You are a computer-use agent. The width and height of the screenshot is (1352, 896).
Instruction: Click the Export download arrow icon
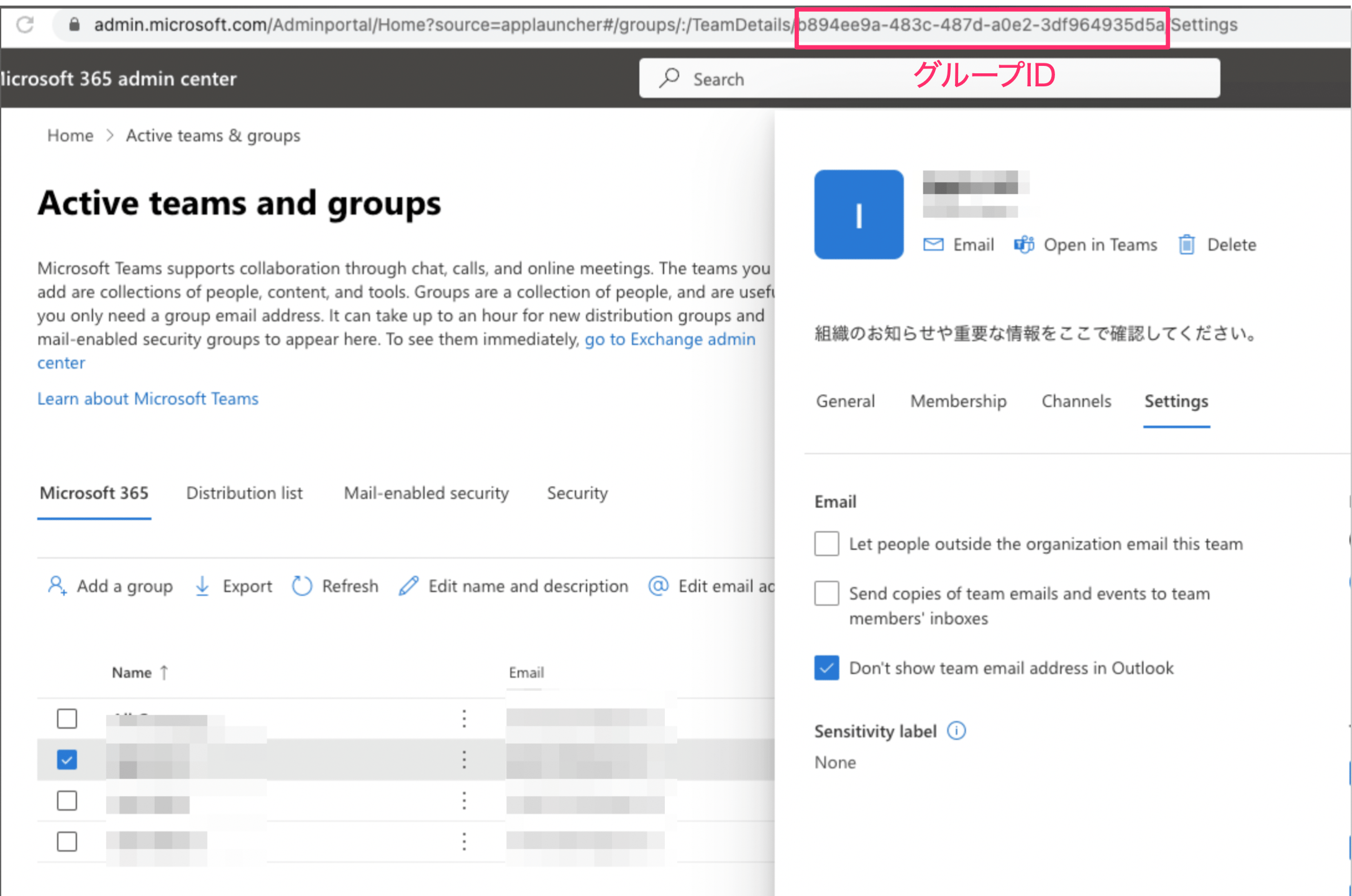pos(202,586)
